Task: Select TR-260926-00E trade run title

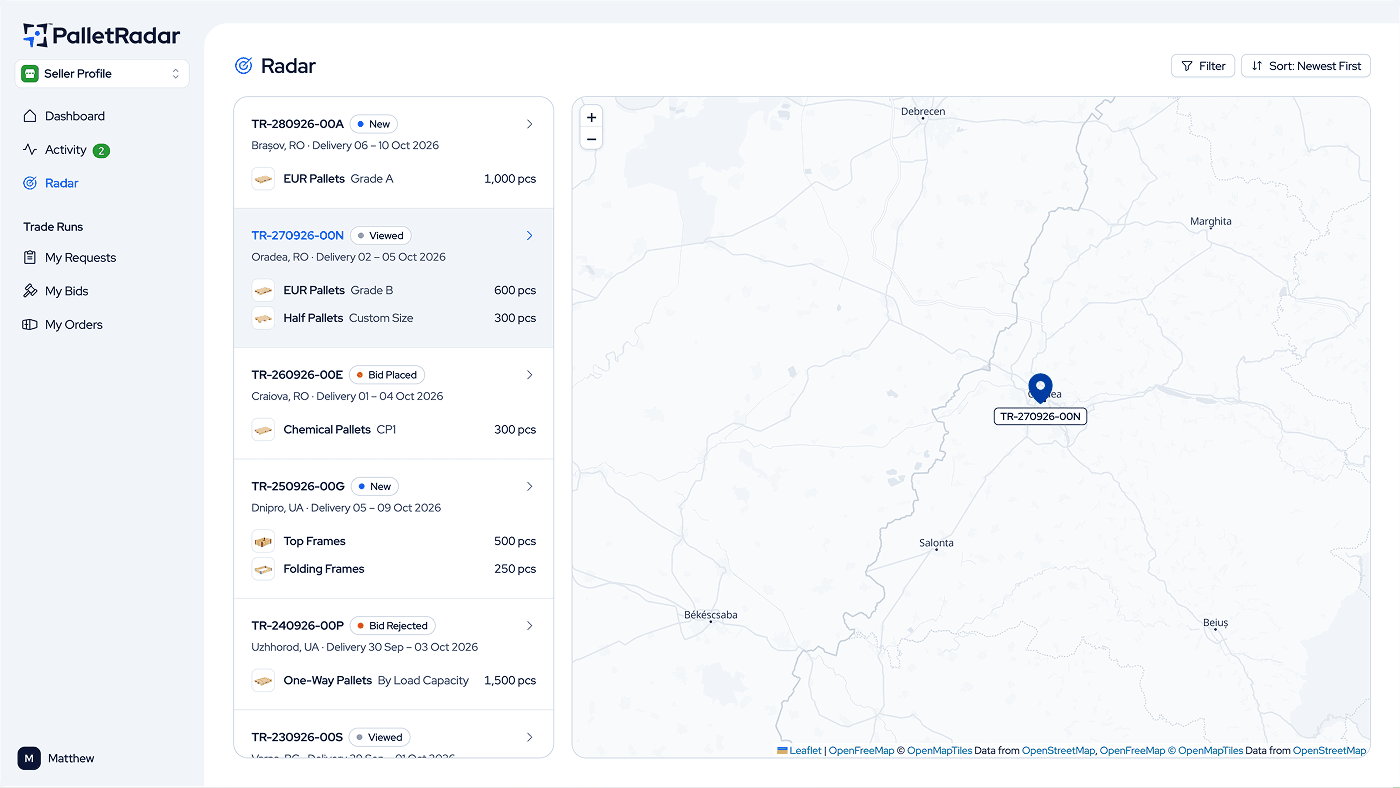Action: click(x=297, y=375)
